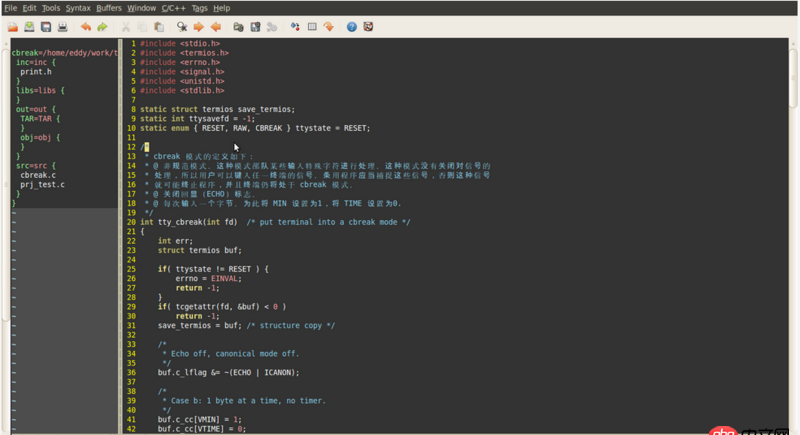
Task: Select cbreak.c in the project tree
Action: (38, 175)
